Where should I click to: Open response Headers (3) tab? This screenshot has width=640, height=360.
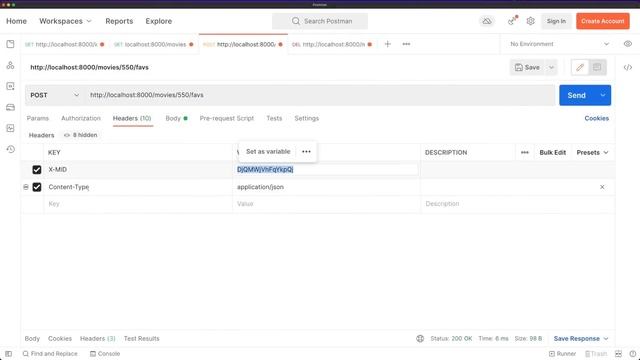98,338
